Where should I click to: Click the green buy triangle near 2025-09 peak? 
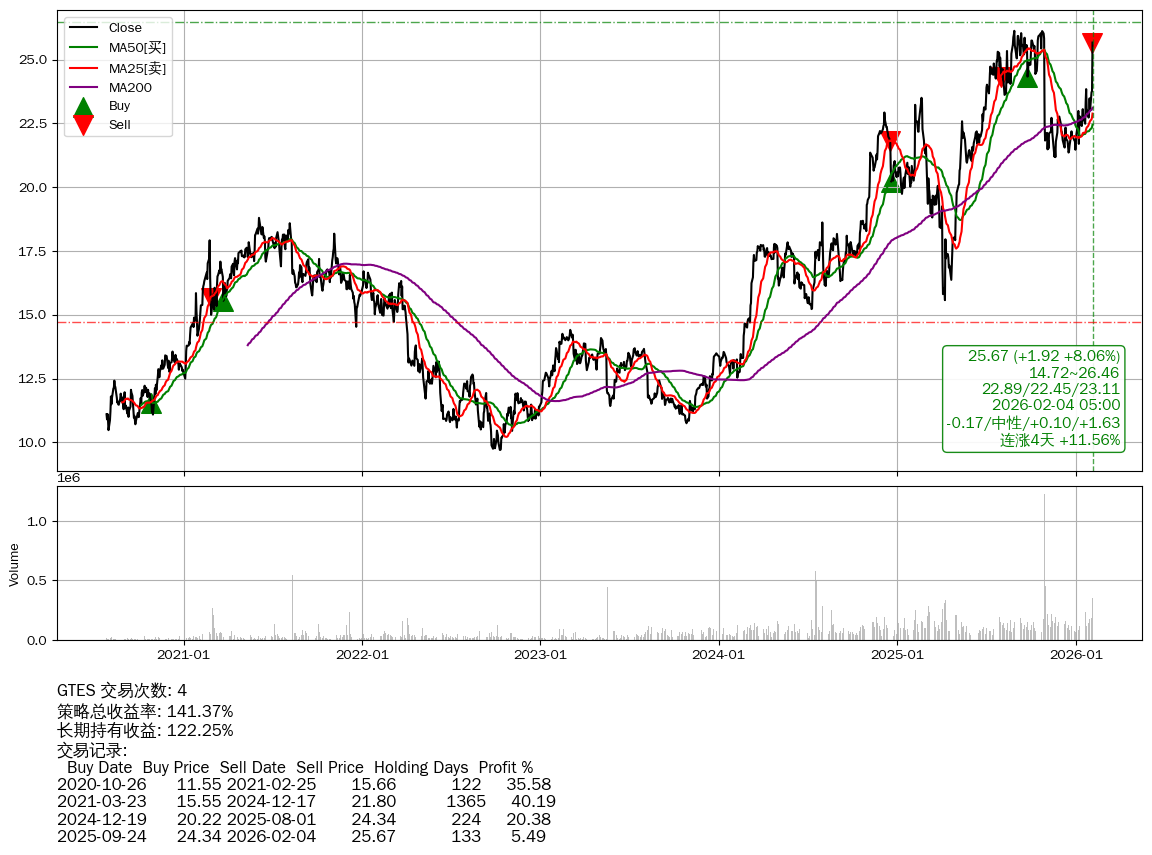click(x=1027, y=77)
